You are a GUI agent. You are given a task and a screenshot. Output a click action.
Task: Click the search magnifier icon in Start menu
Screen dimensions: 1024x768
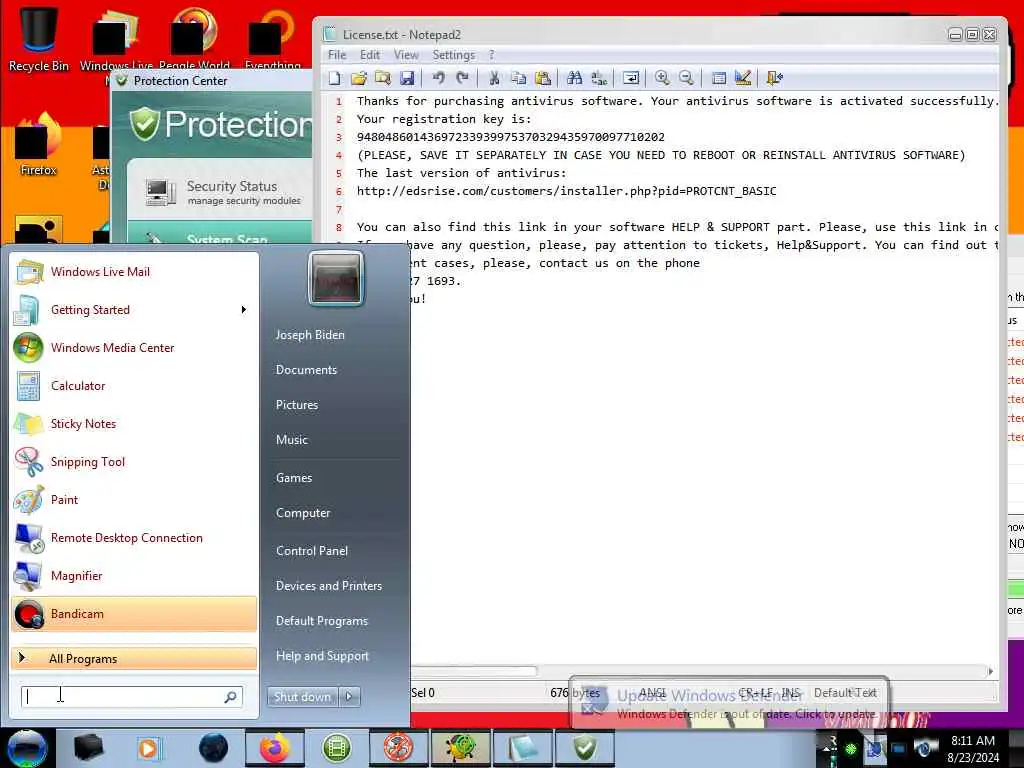(231, 697)
